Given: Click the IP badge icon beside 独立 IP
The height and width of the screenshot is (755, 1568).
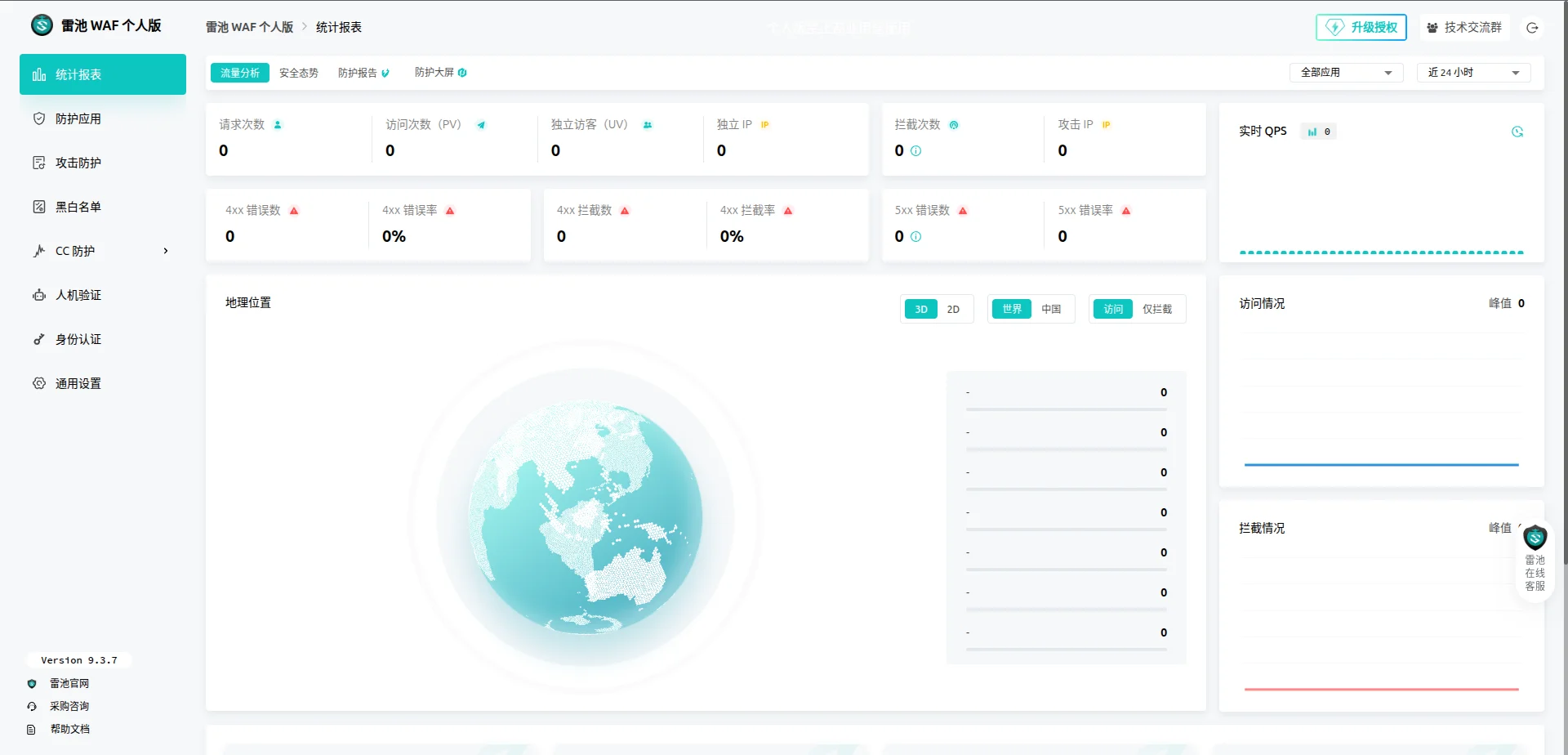Looking at the screenshot, I should click(x=764, y=125).
